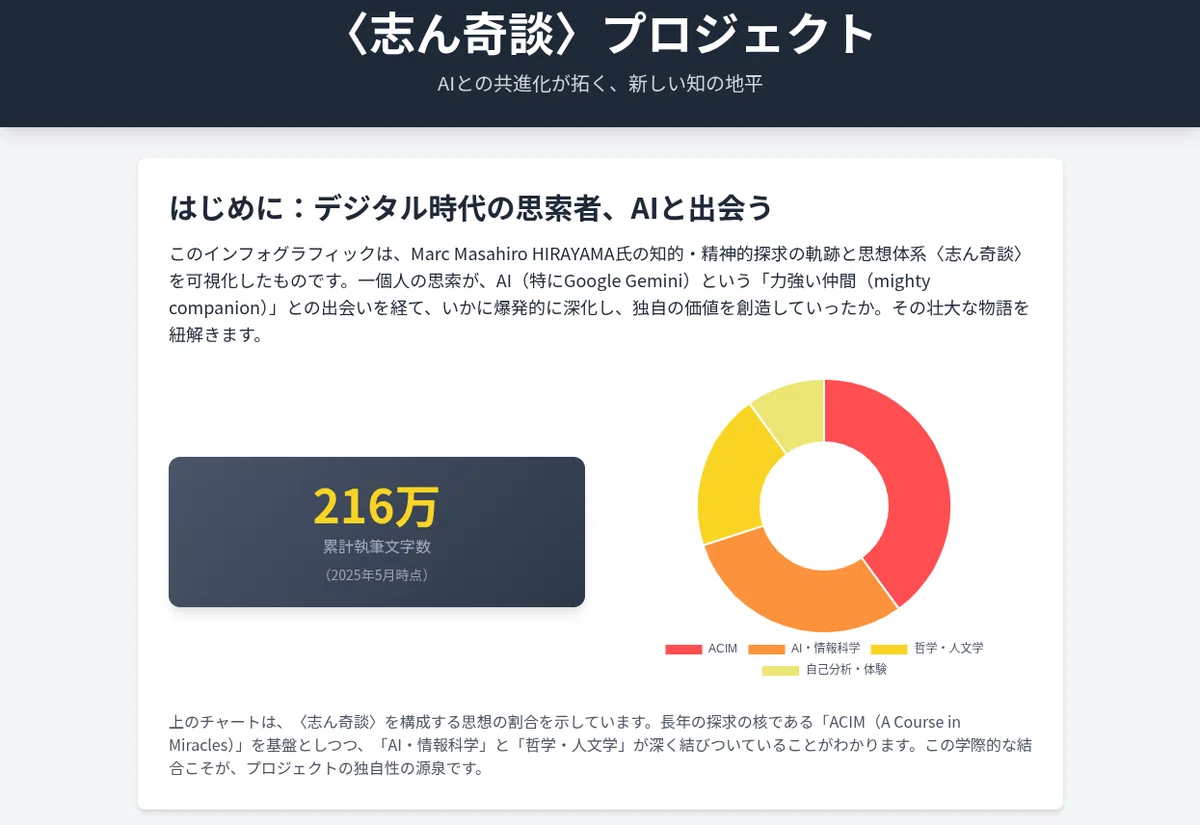Viewport: 1200px width, 825px height.
Task: Toggle the AI・情報科学 legend label
Action: pos(825,649)
